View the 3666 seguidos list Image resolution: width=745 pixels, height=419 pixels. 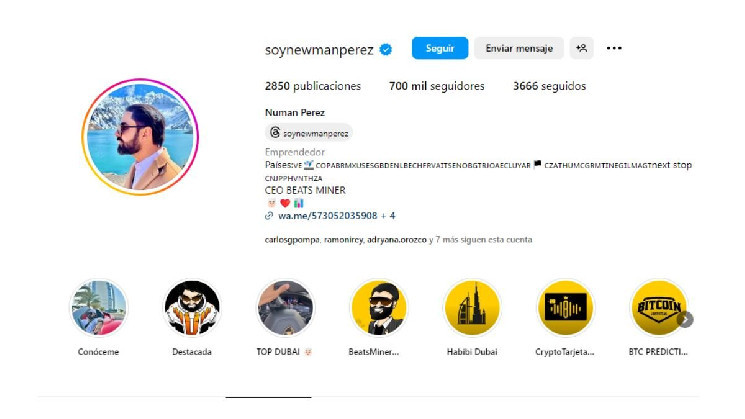coord(549,86)
